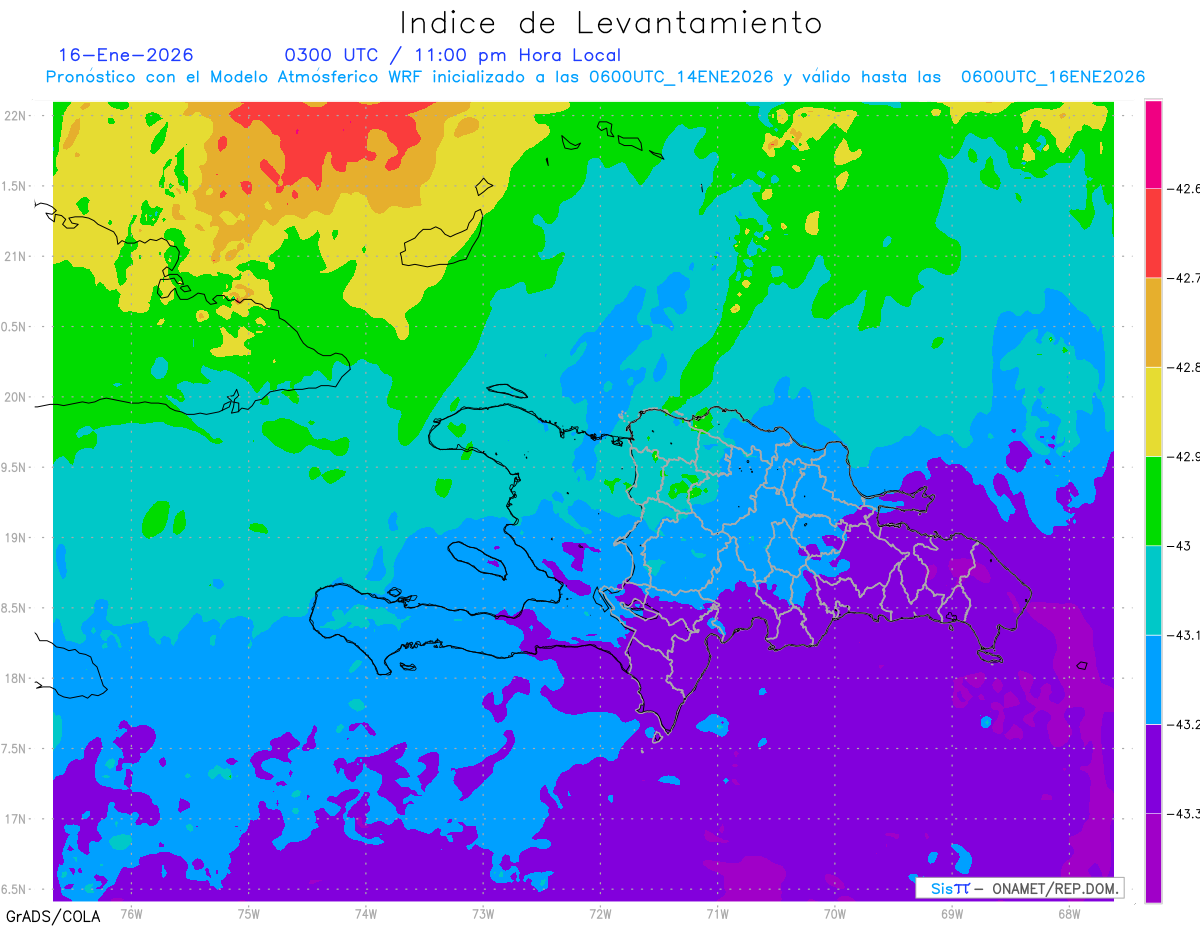Click the magenta swatch atop the color scale
Image resolution: width=1200 pixels, height=927 pixels.
pos(1153,144)
